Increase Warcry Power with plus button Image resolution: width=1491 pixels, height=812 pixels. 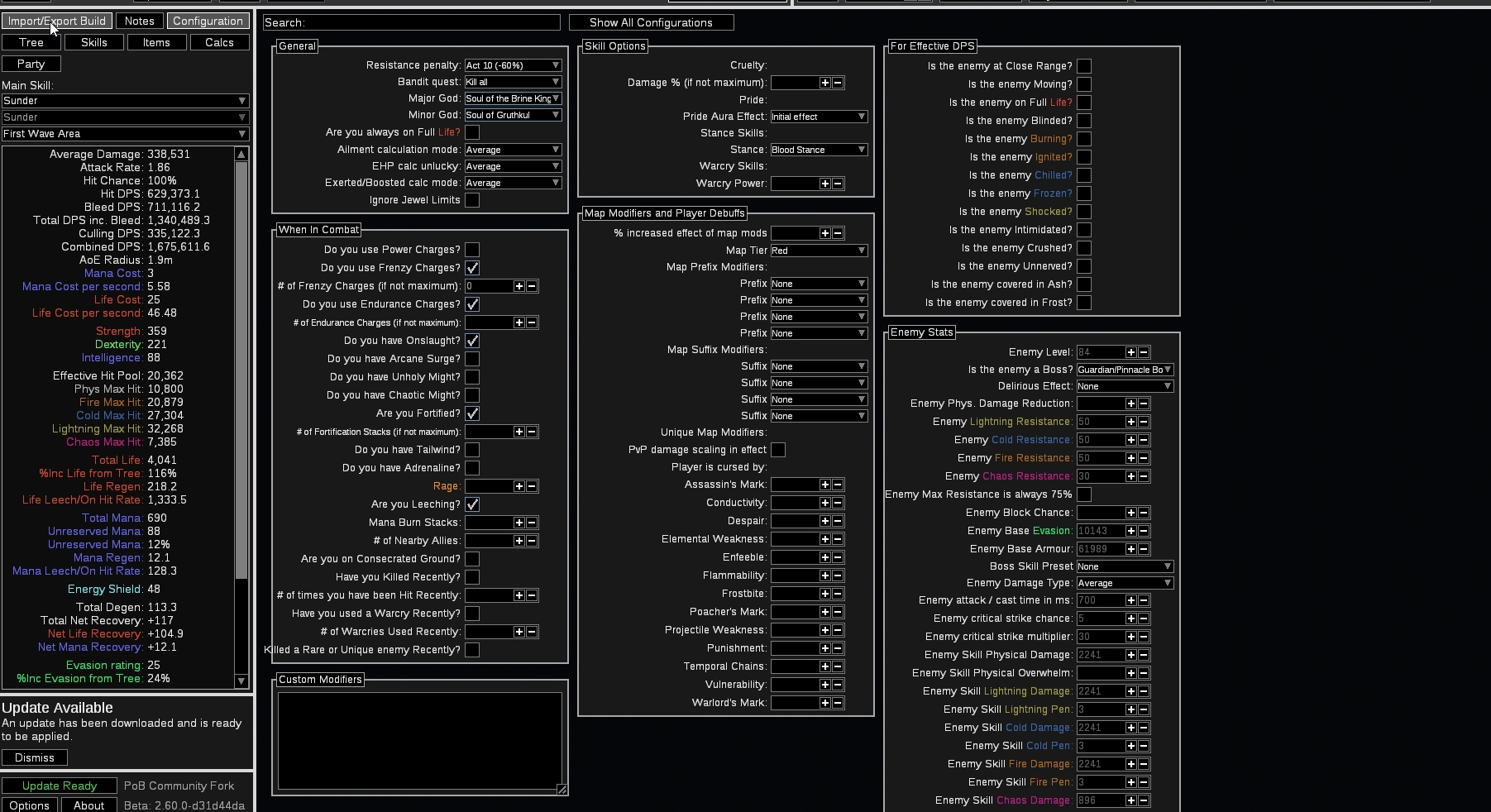[x=824, y=184]
